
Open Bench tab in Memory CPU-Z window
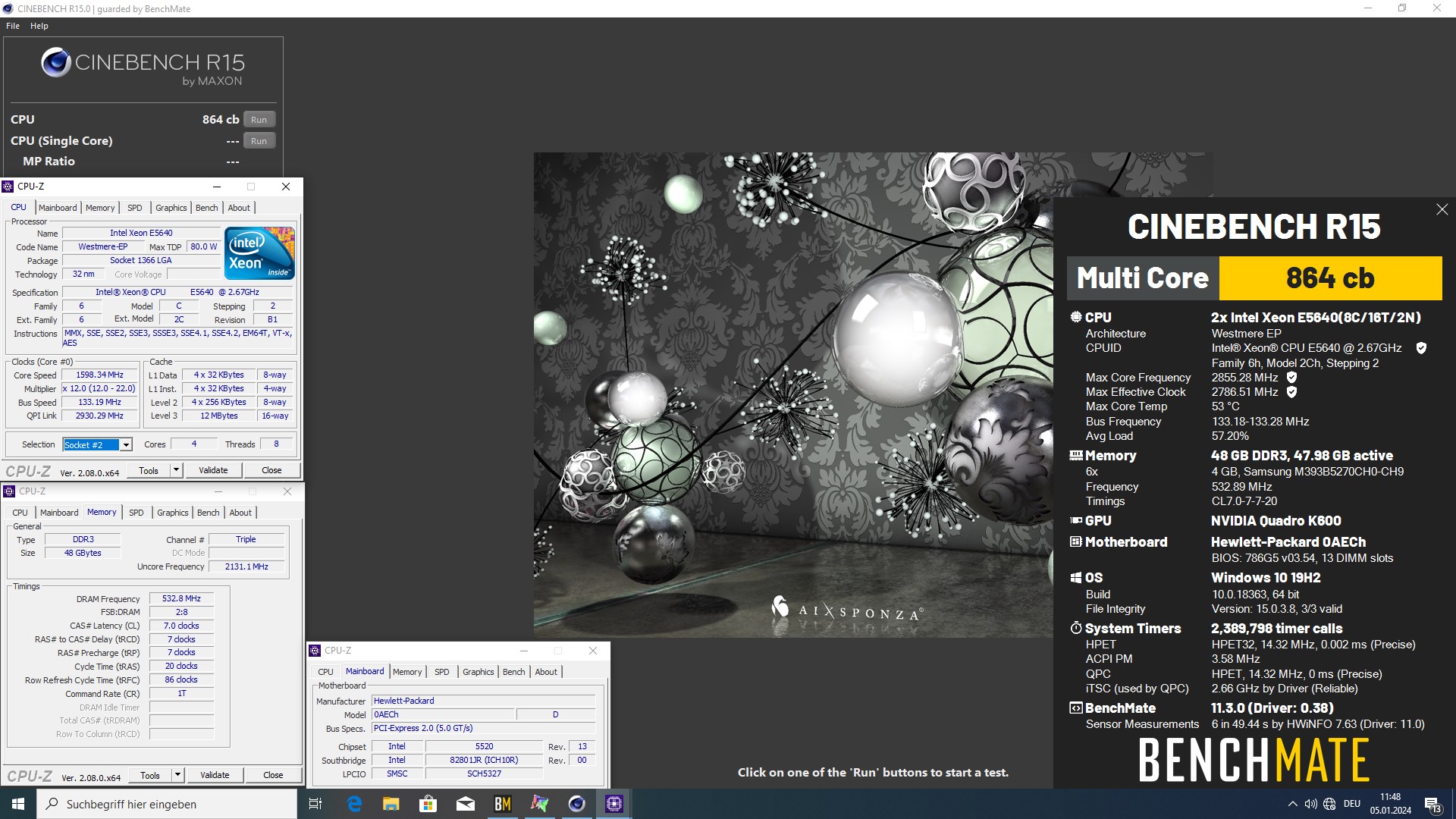coord(209,513)
